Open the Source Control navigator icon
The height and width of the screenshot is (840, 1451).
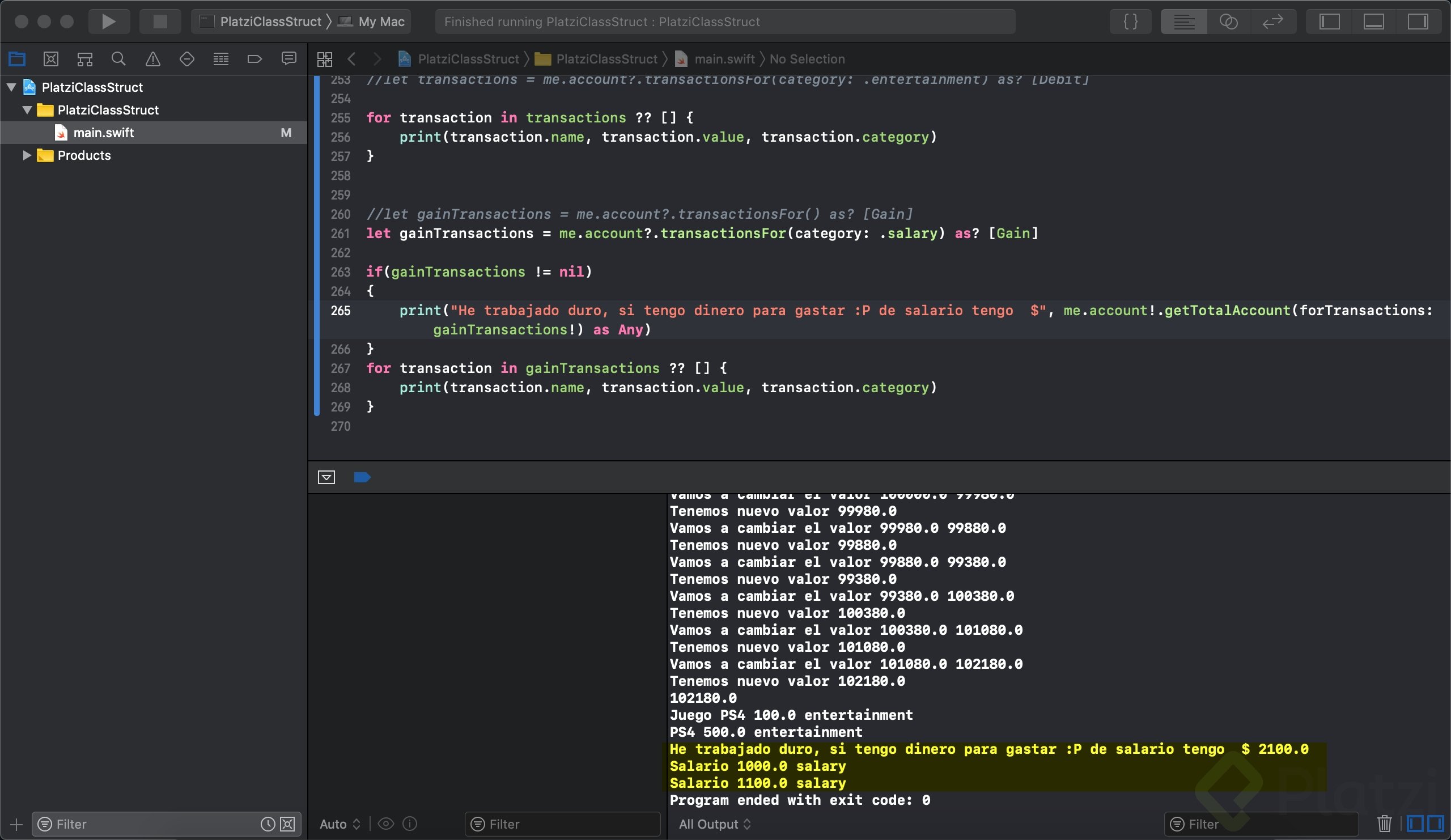tap(50, 59)
